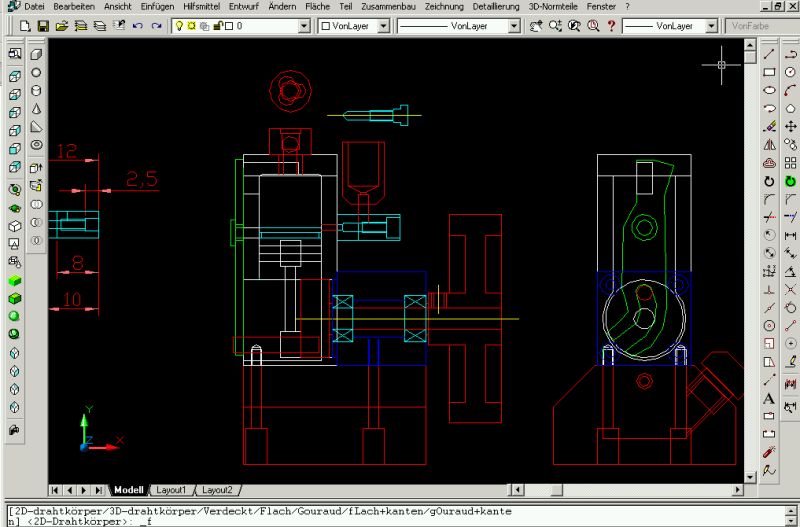Create a Wedge solid
The height and width of the screenshot is (527, 800).
pos(36,127)
